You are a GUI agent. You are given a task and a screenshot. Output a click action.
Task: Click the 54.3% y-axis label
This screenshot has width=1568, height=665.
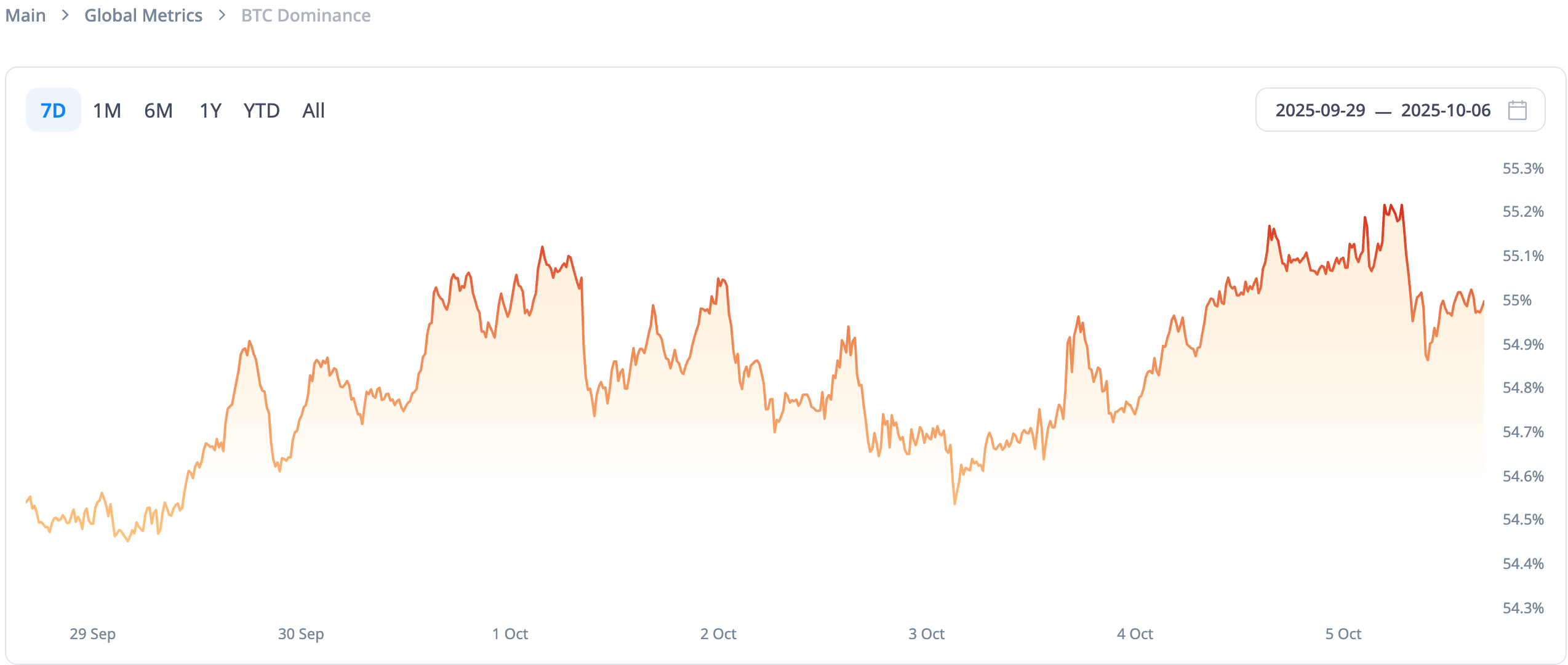pyautogui.click(x=1523, y=608)
